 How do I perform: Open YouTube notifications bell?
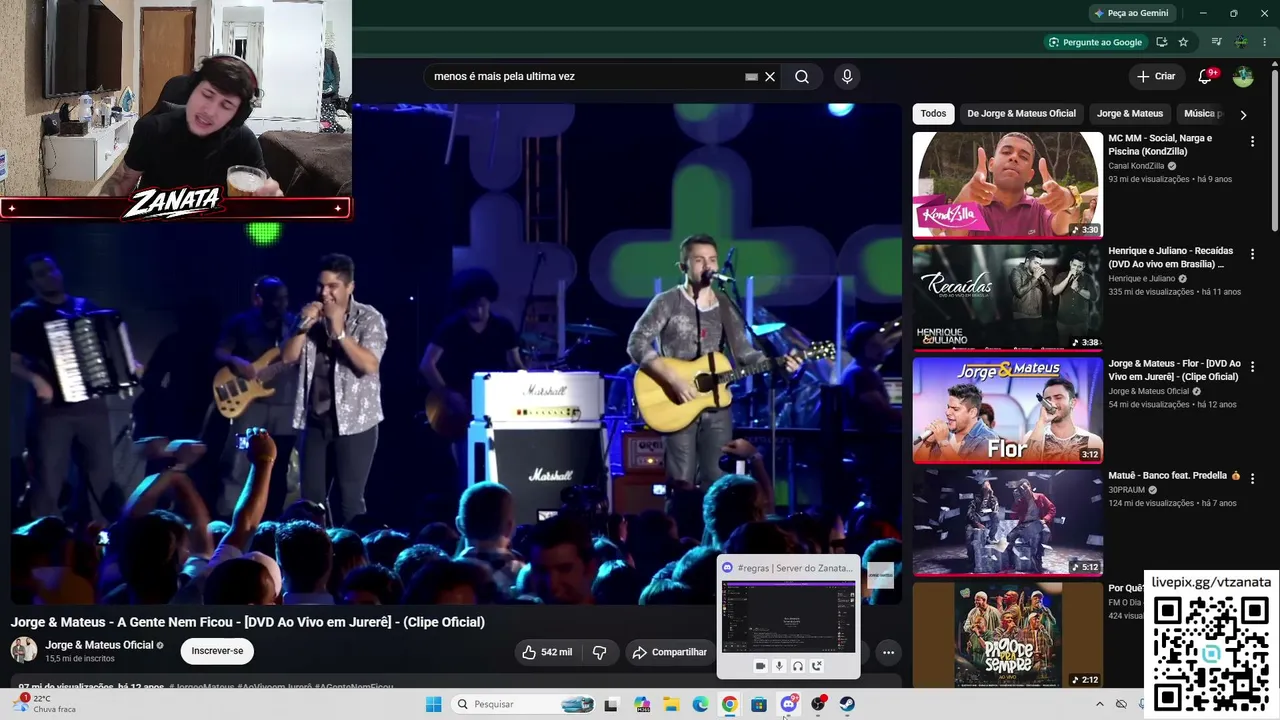[x=1206, y=77]
